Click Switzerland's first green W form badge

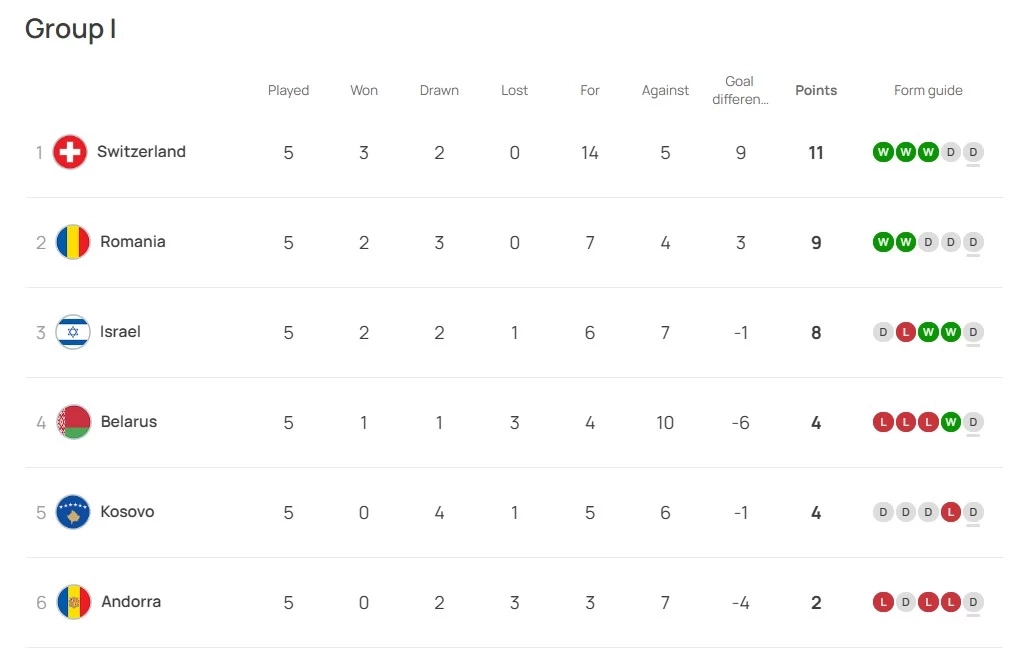pyautogui.click(x=882, y=152)
